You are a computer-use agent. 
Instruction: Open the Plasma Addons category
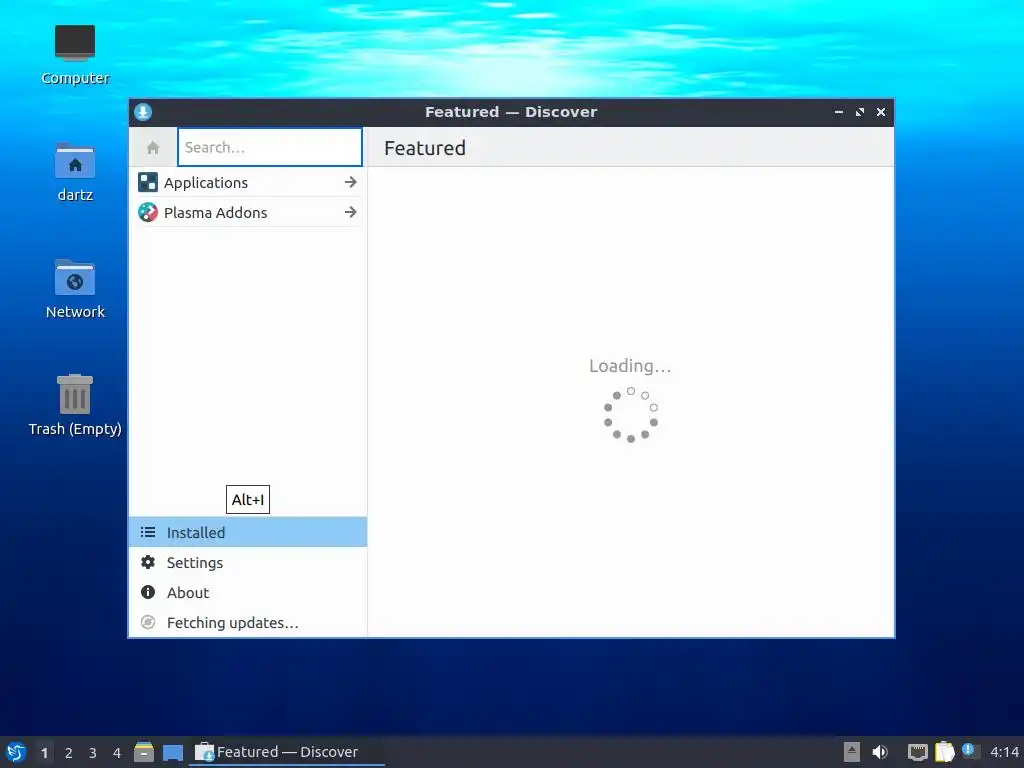(248, 212)
